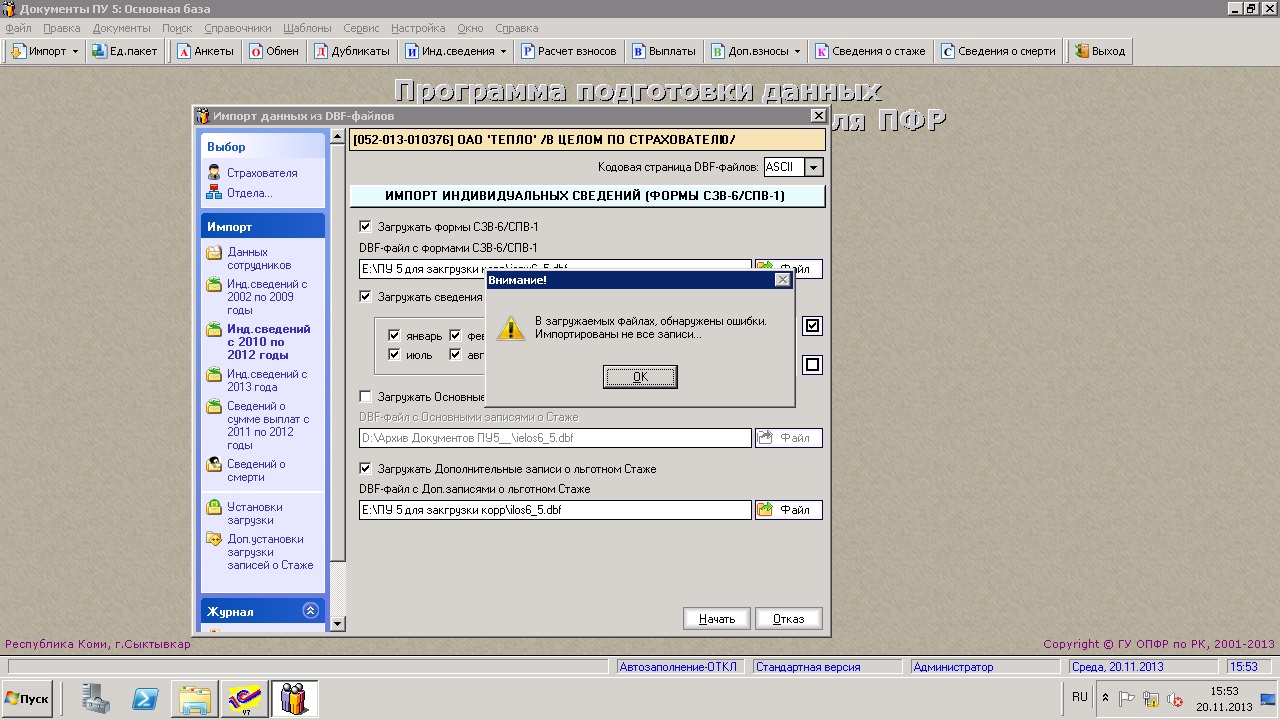
Task: Open the Анкеты toolbar icon
Action: click(205, 51)
